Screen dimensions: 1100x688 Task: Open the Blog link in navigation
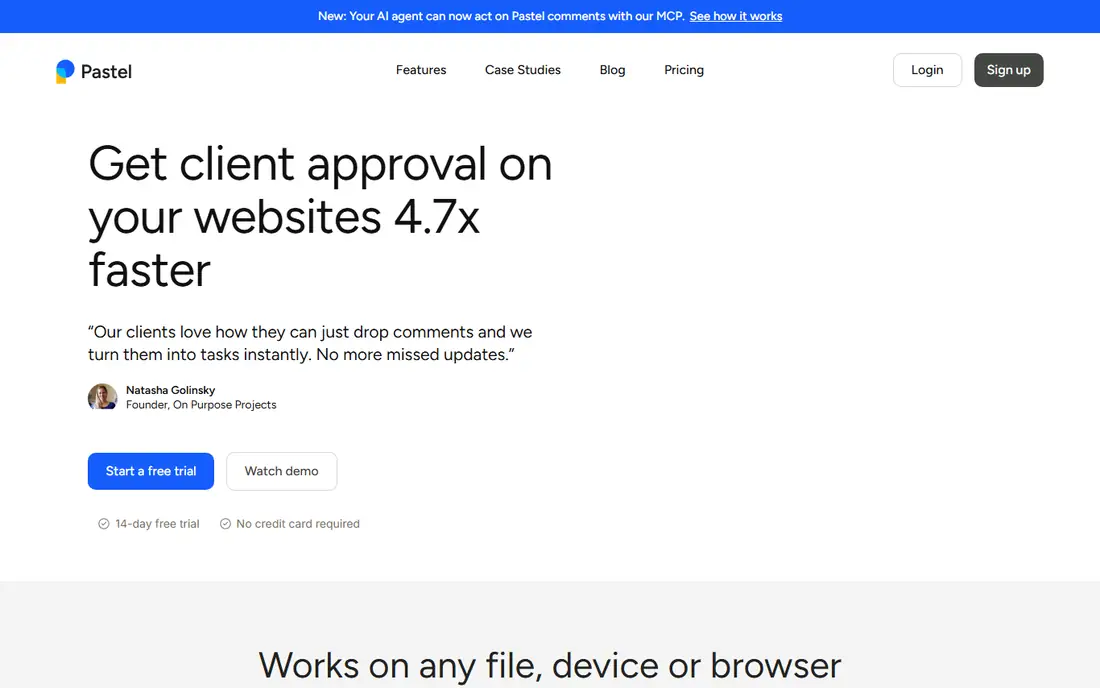(x=612, y=70)
